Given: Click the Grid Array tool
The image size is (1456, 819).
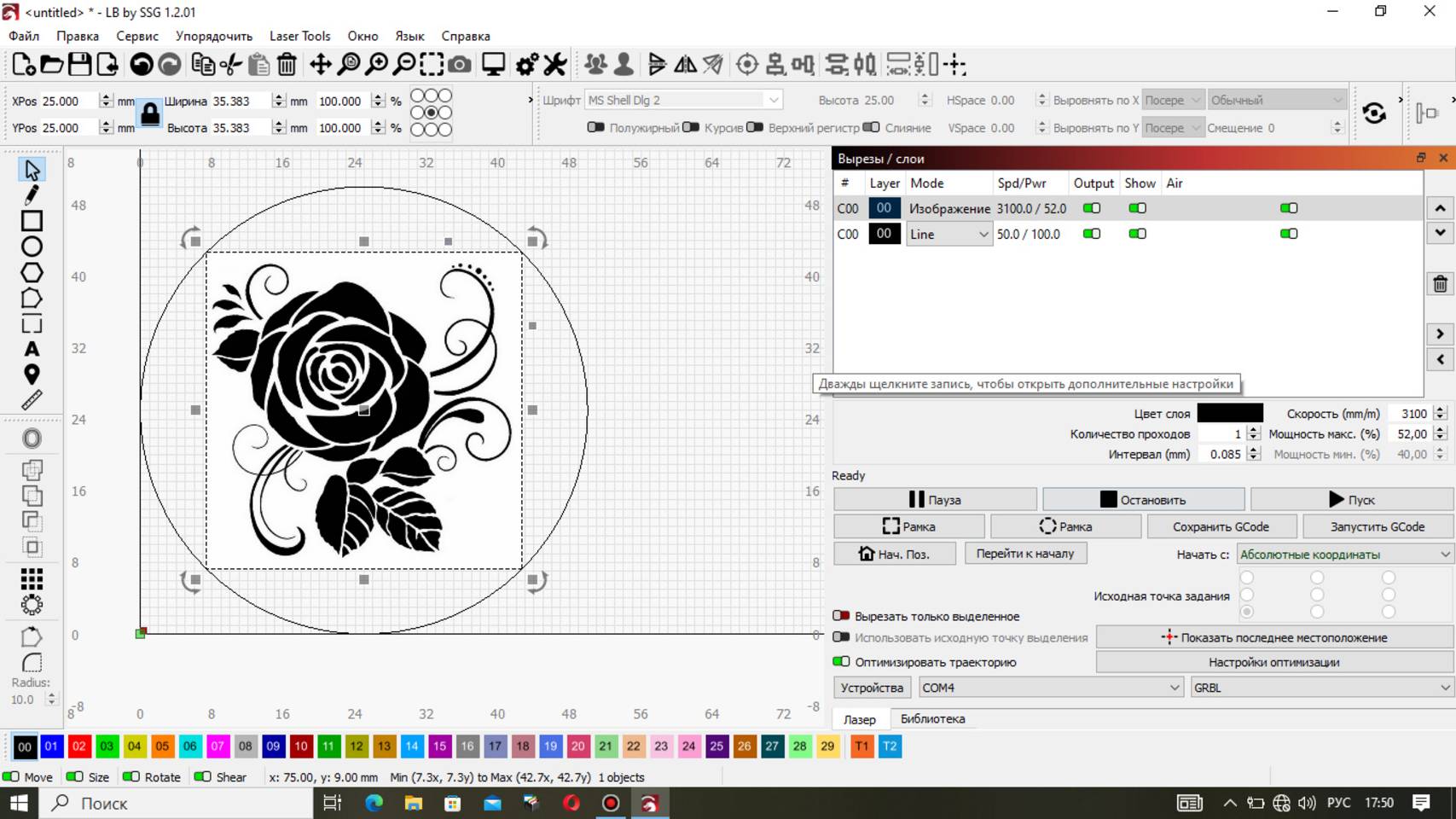Looking at the screenshot, I should 32,579.
